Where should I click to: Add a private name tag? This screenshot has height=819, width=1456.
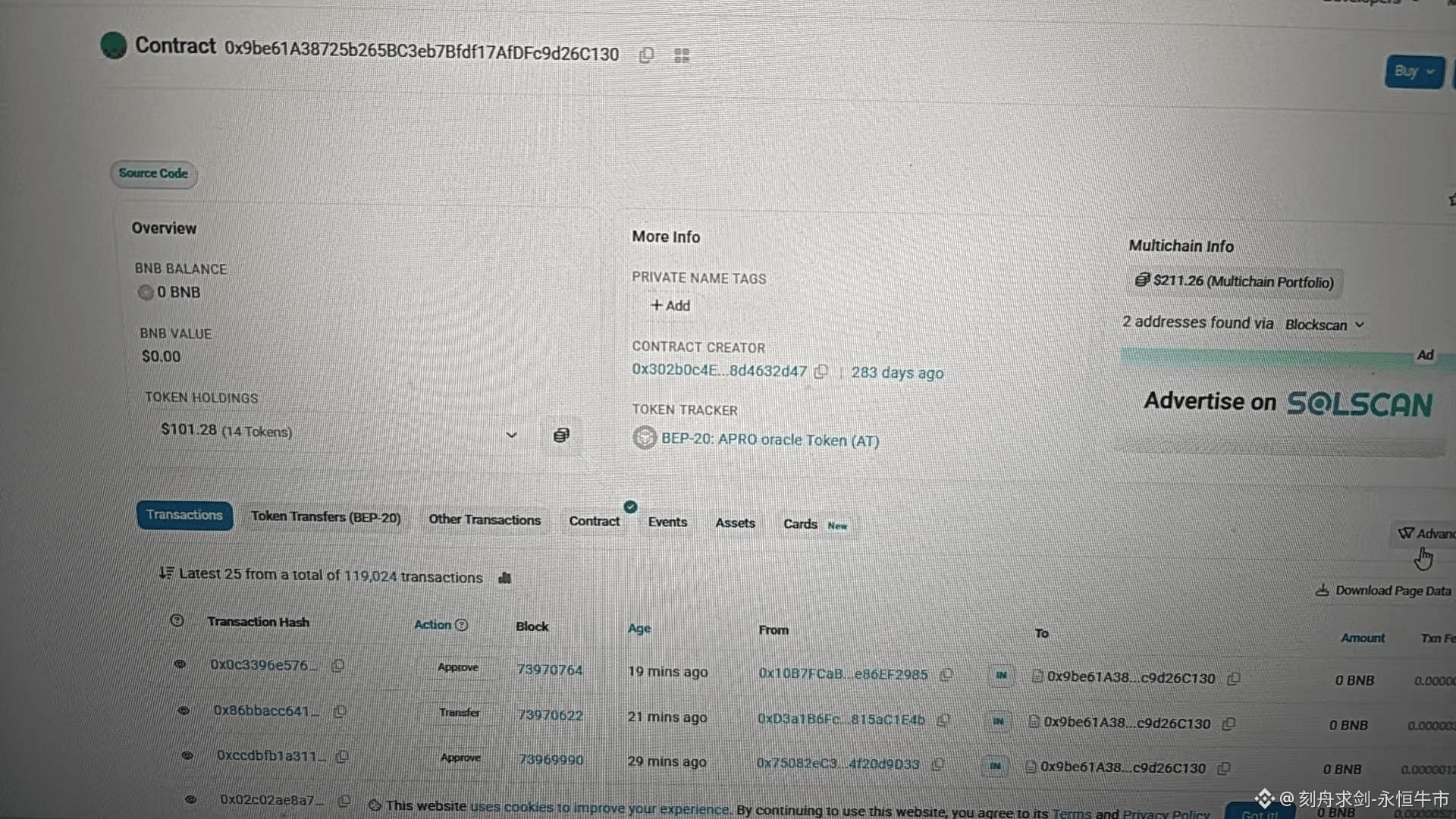670,306
